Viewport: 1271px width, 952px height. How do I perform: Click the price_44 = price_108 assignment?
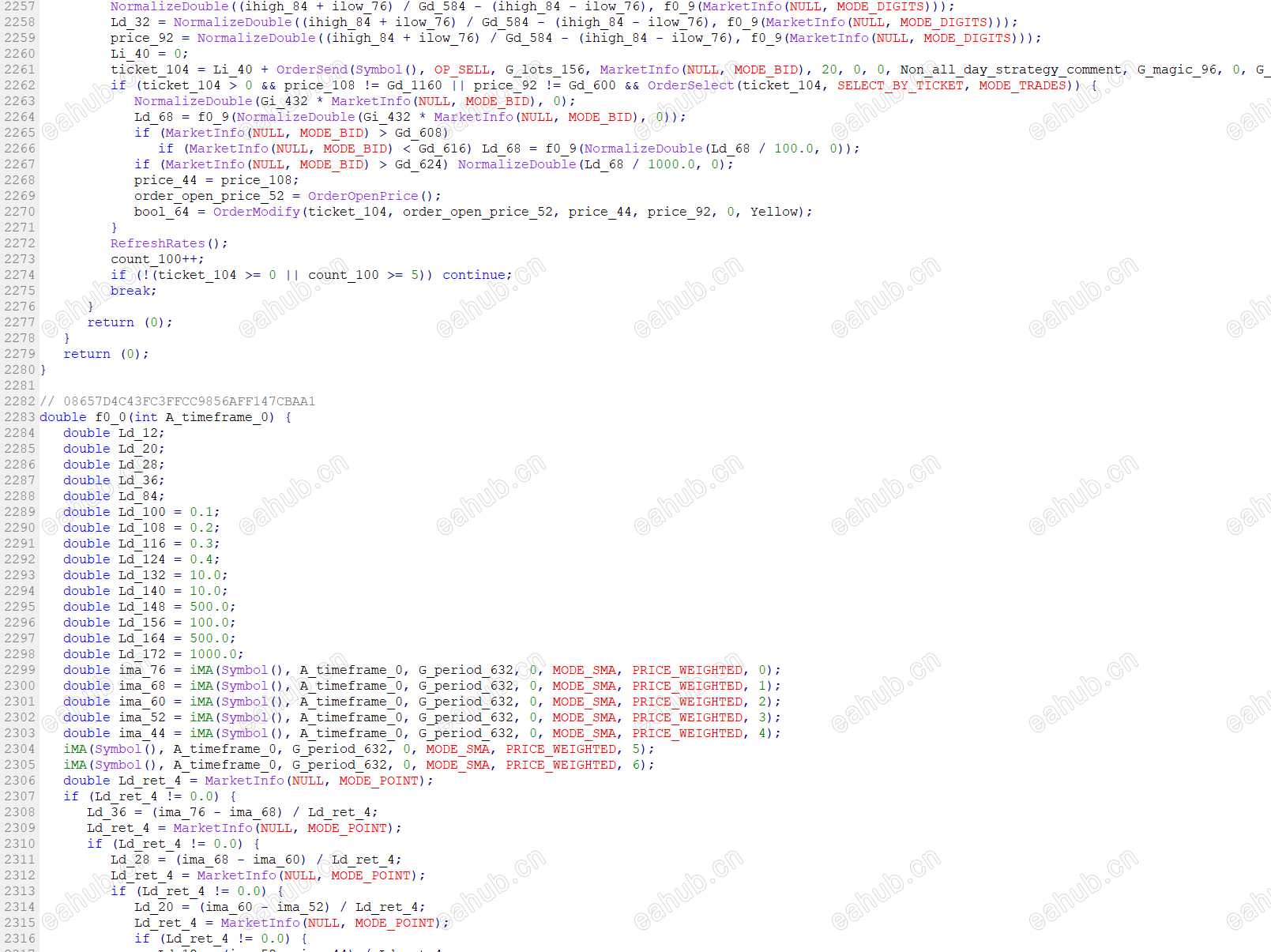216,180
